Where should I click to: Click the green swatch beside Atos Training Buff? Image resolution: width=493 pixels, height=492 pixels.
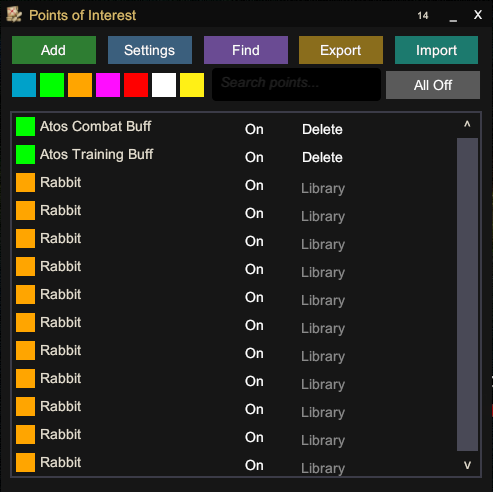tap(25, 154)
